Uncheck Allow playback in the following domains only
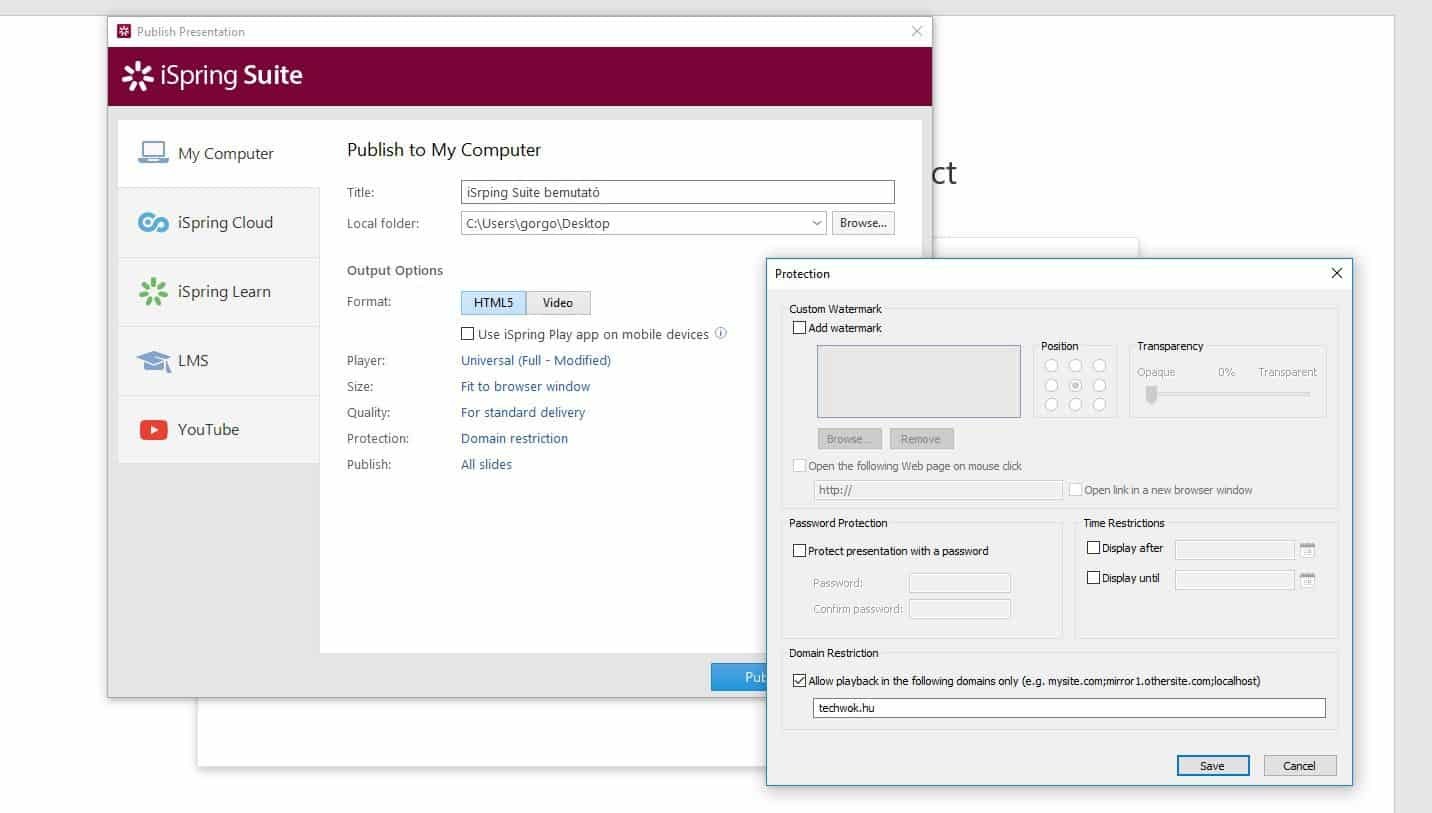 point(799,681)
